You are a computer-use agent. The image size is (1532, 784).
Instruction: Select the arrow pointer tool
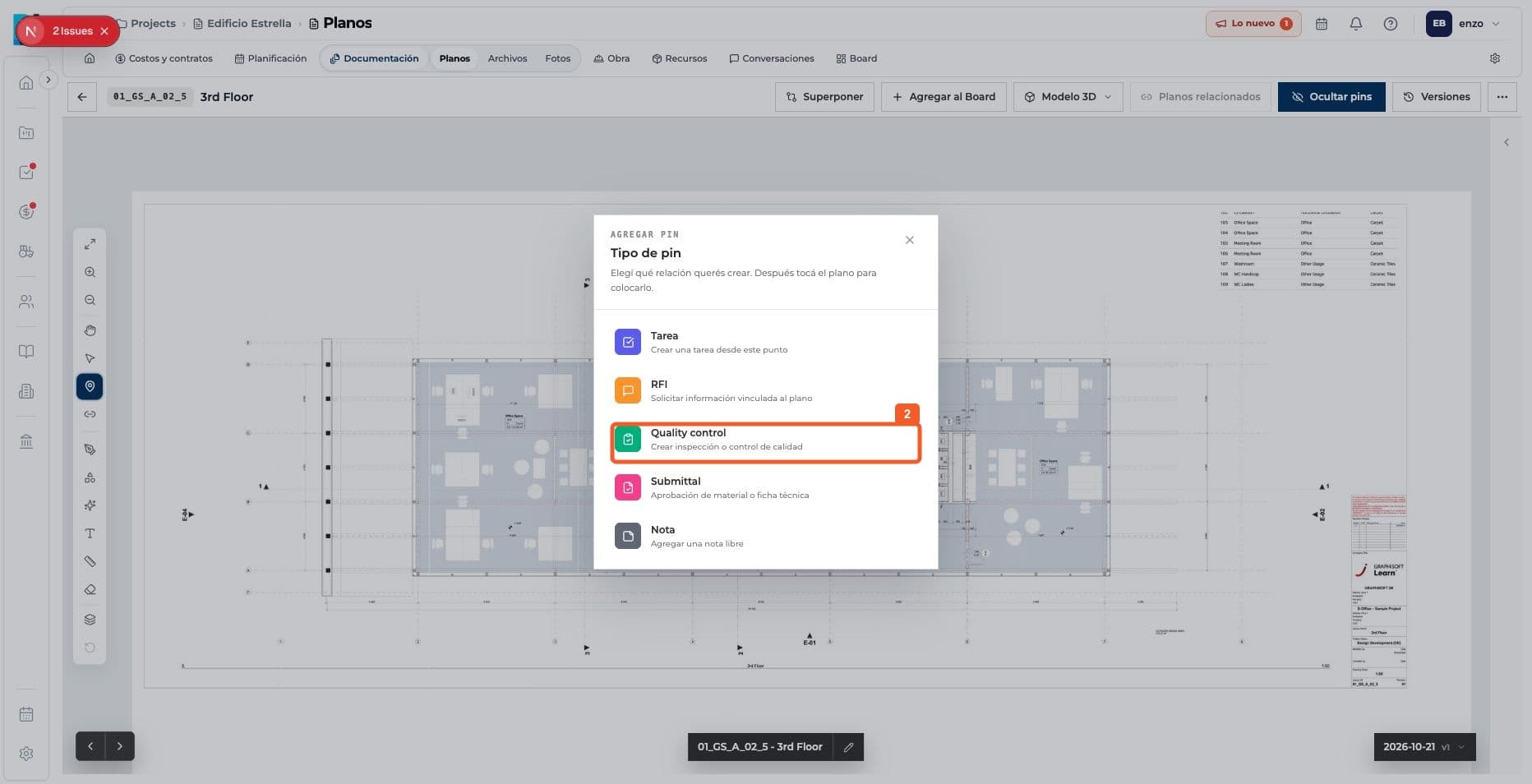pyautogui.click(x=90, y=358)
